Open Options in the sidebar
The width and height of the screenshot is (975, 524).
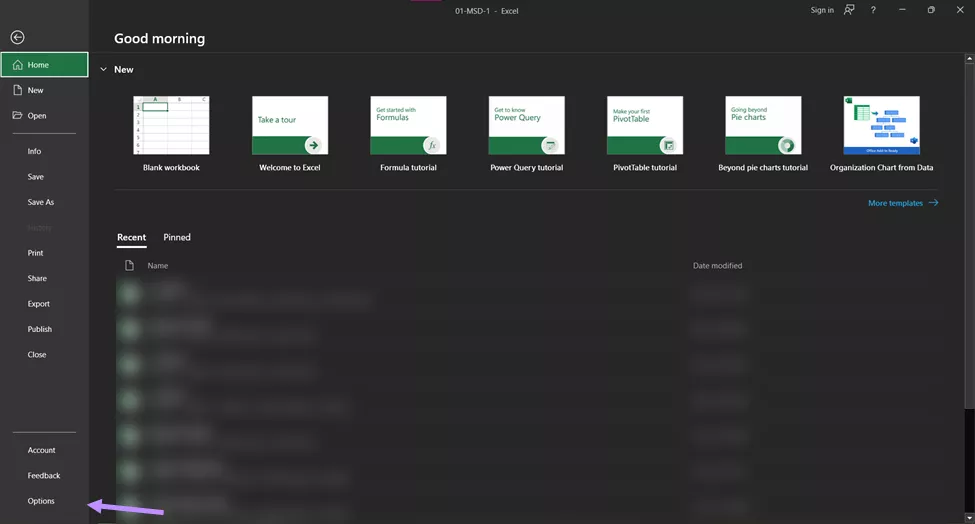click(x=41, y=501)
